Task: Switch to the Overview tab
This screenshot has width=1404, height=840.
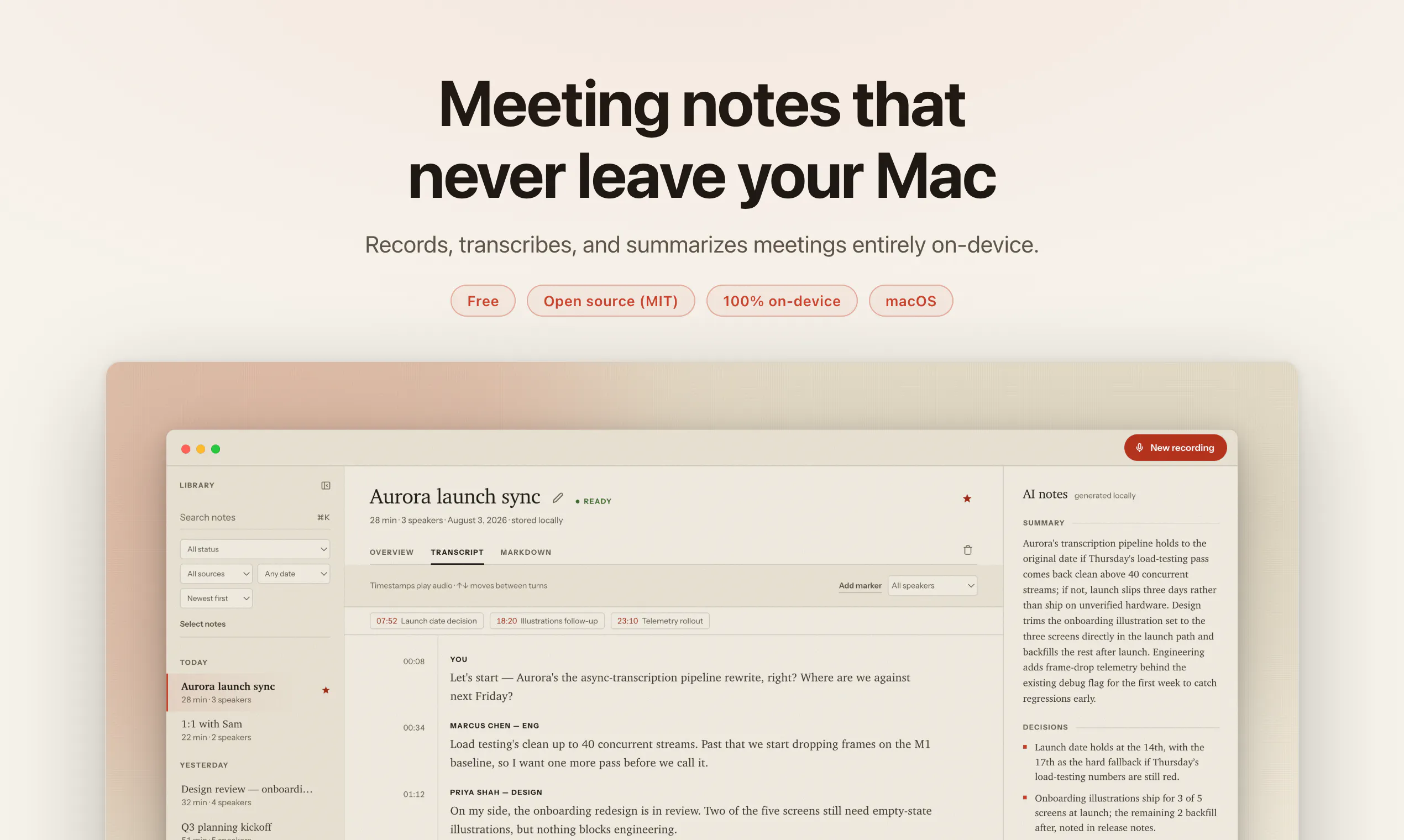Action: pos(392,552)
